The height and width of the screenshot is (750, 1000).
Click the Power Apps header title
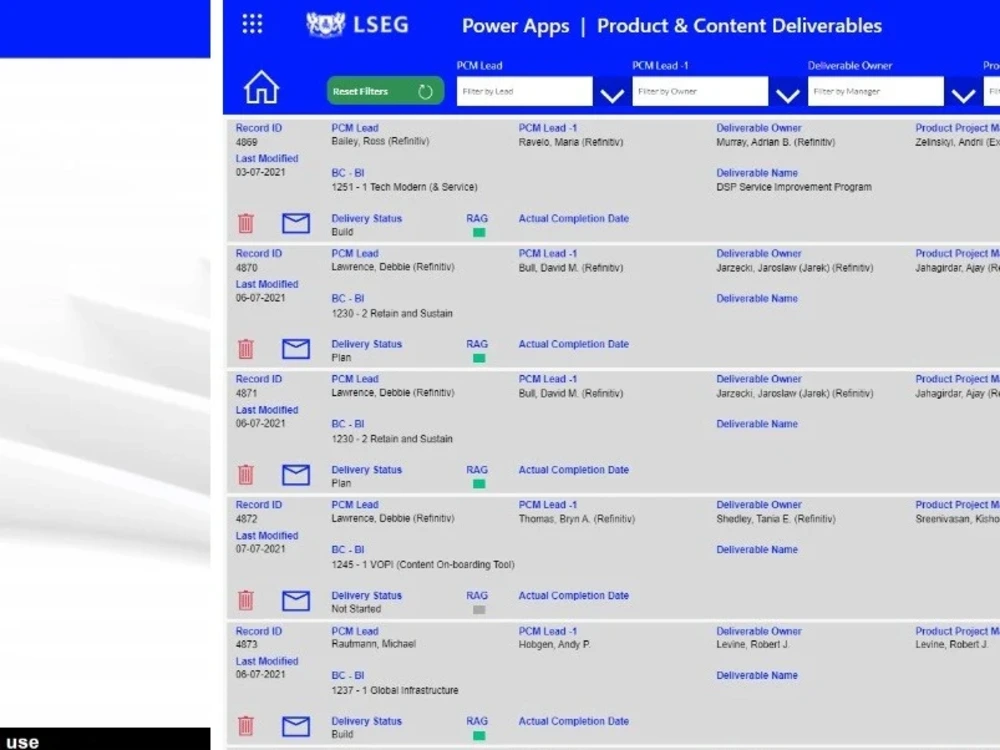[x=515, y=26]
